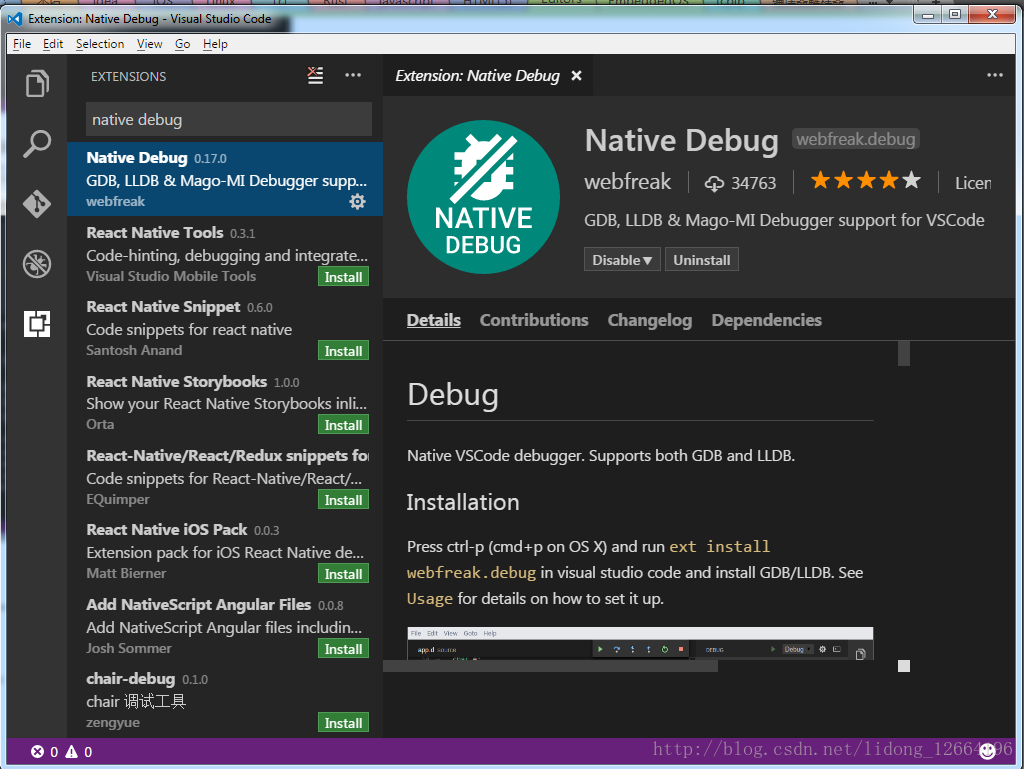1024x769 pixels.
Task: Open the Disable dropdown button
Action: coord(622,260)
